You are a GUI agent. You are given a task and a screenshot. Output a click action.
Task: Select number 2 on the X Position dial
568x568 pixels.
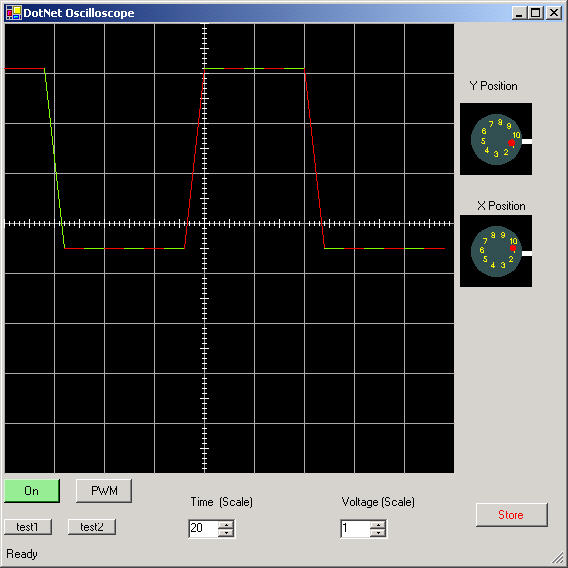pyautogui.click(x=511, y=259)
